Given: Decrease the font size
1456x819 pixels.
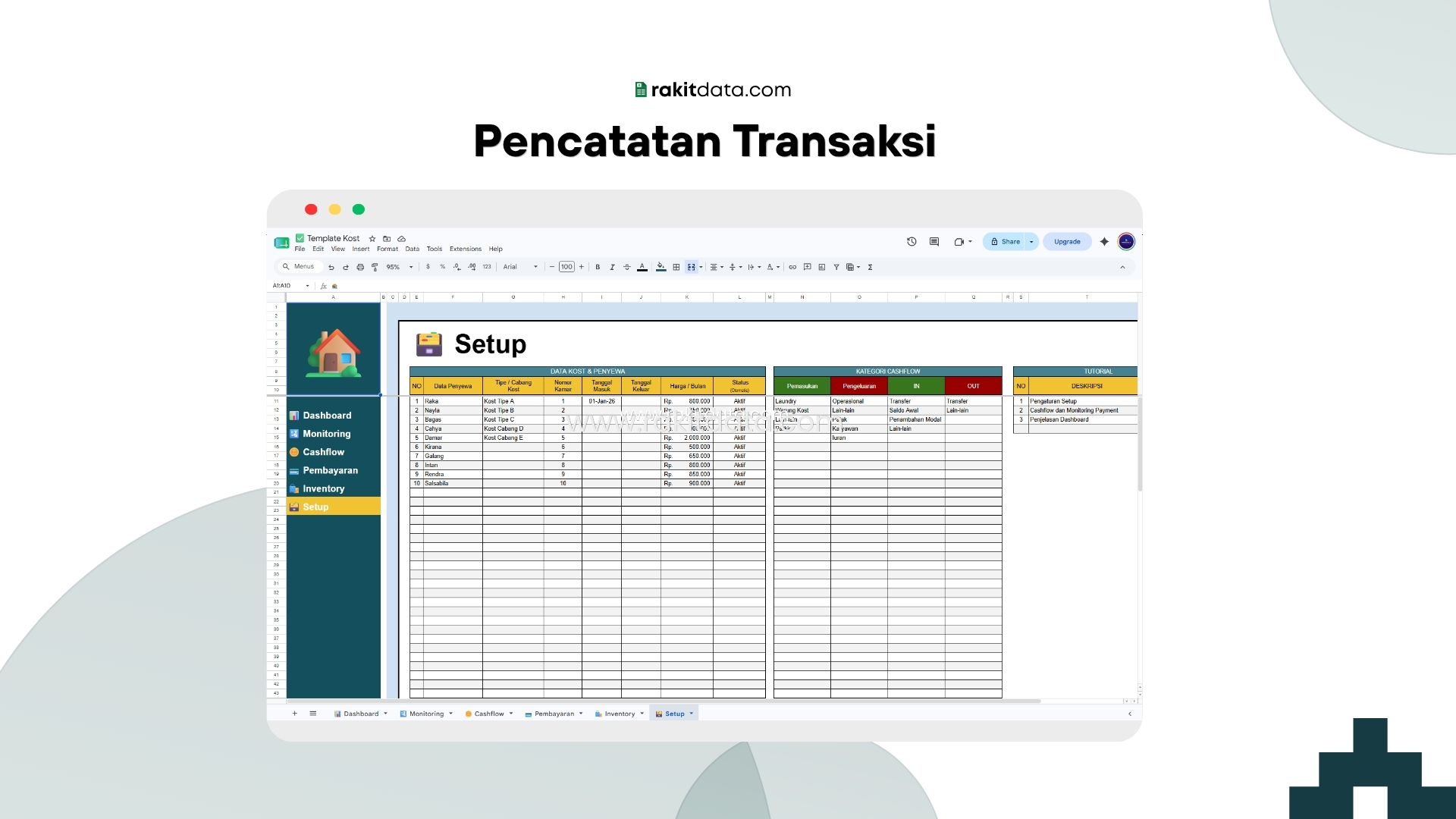Looking at the screenshot, I should pyautogui.click(x=552, y=267).
